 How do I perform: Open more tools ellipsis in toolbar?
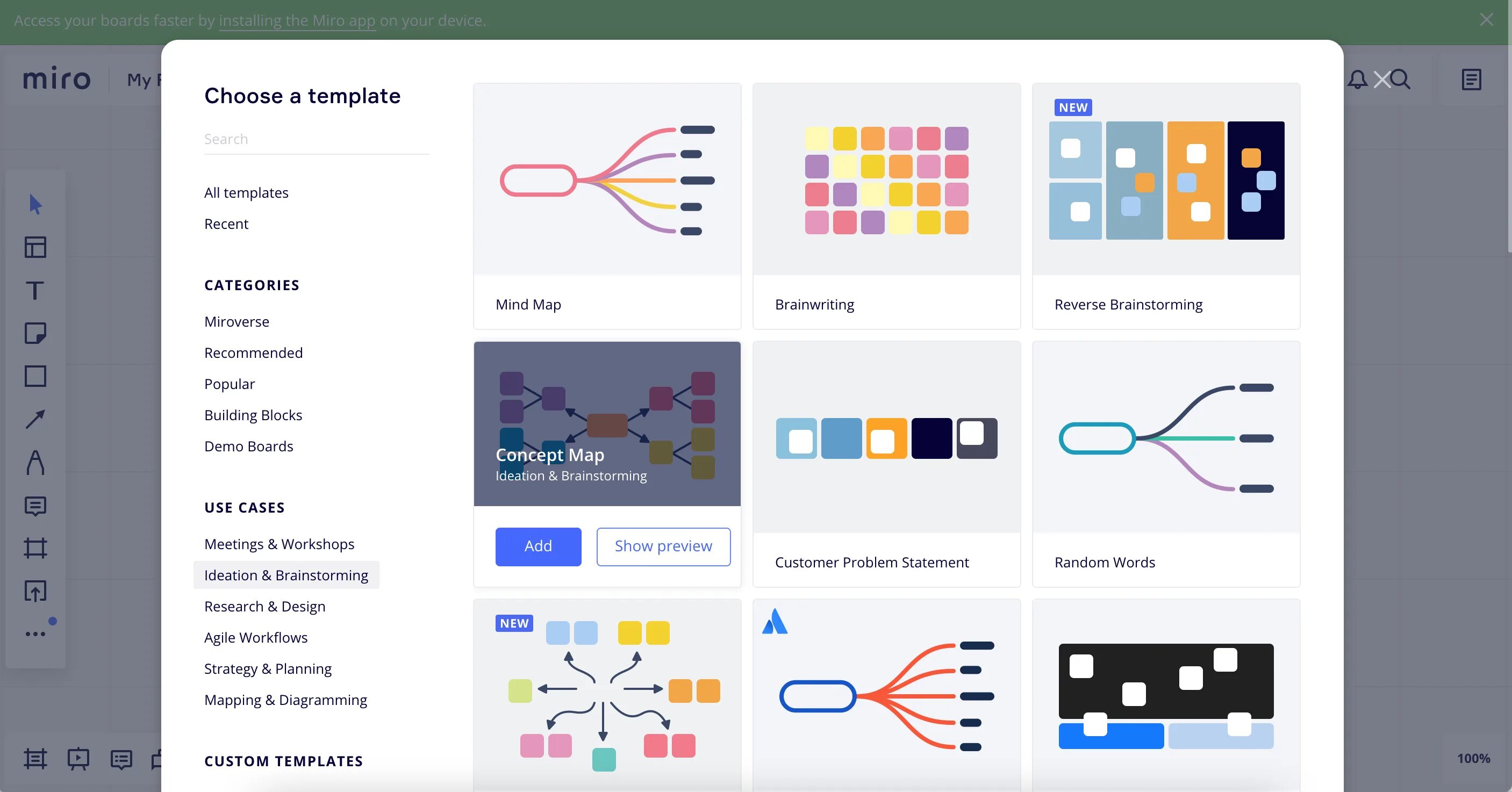tap(35, 633)
